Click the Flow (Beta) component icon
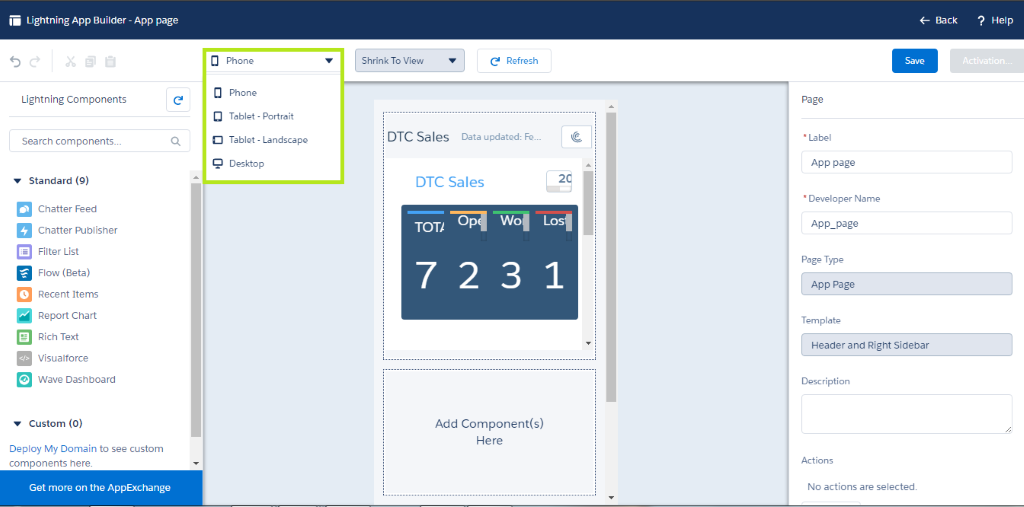The image size is (1024, 507). (x=24, y=273)
